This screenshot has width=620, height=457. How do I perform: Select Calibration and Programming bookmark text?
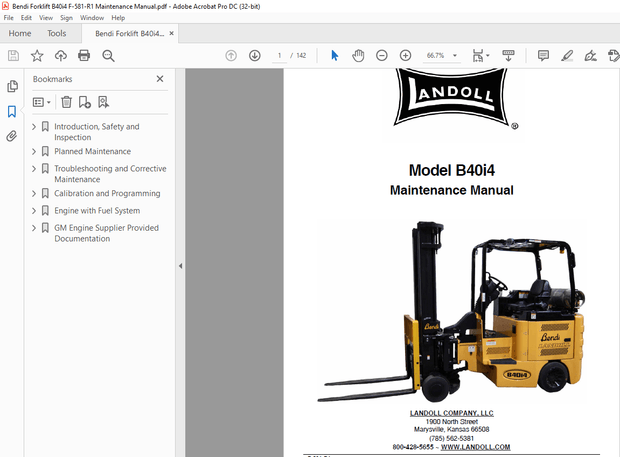[107, 193]
